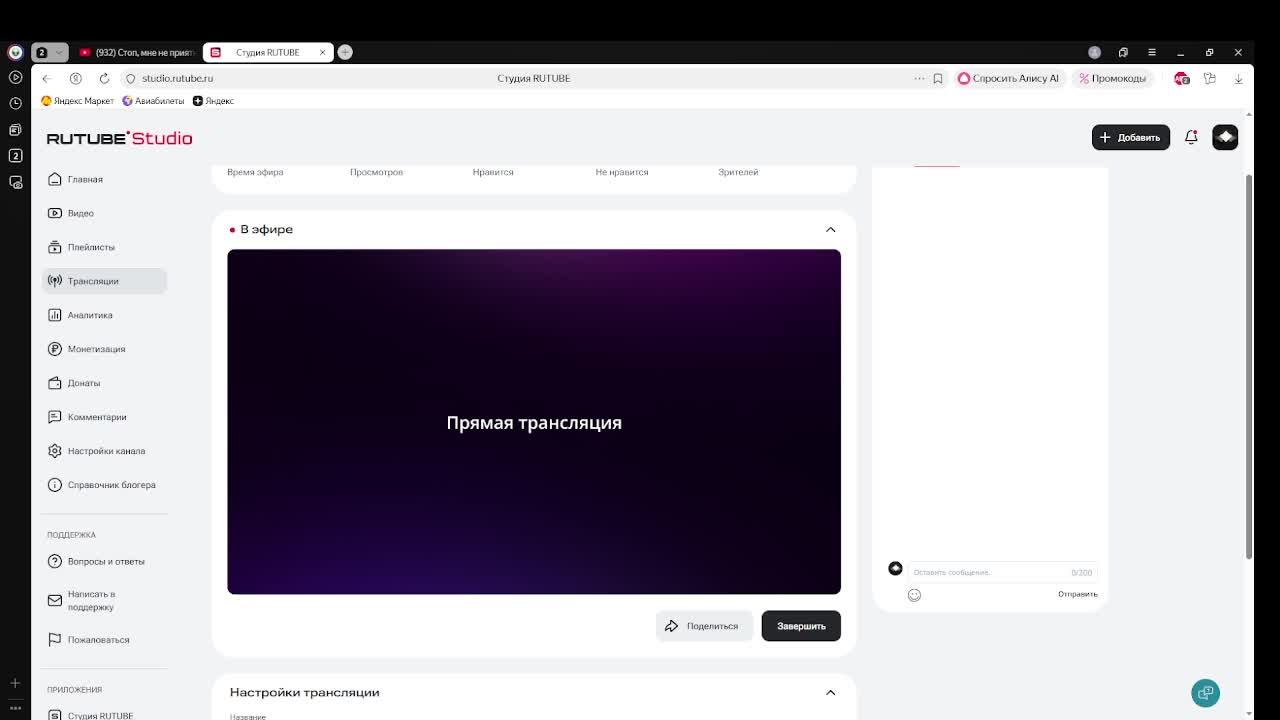Reload the studio.rutube.ru page

click(104, 78)
